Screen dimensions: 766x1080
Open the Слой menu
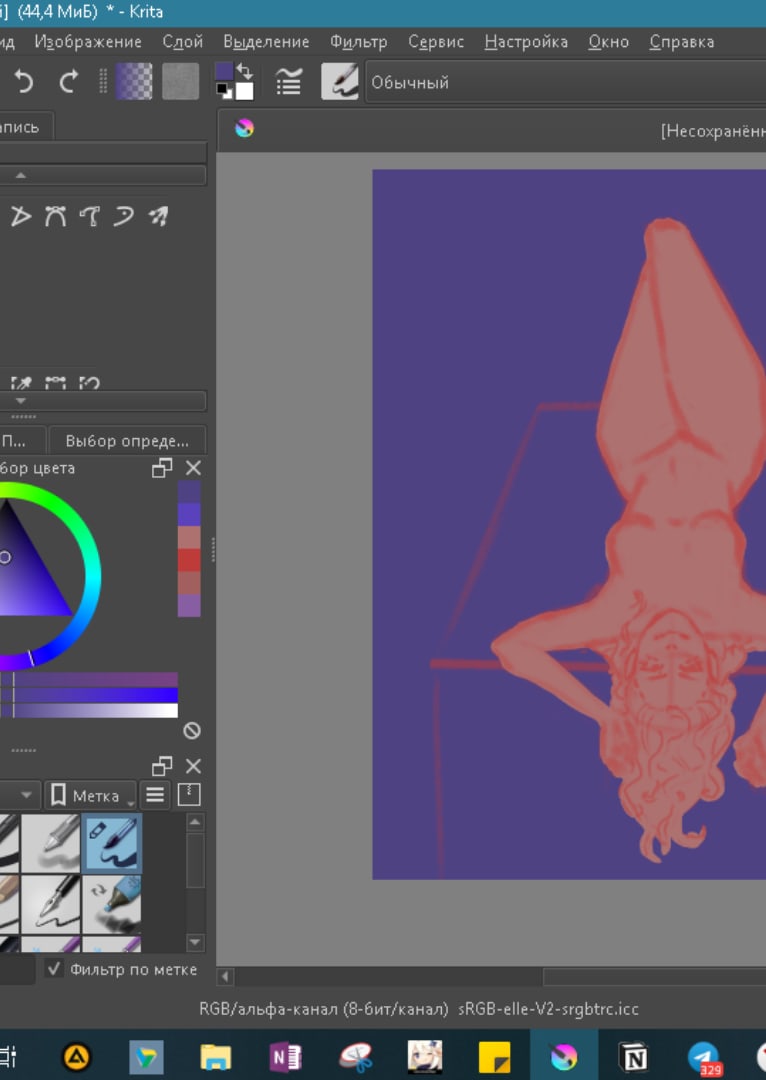183,42
